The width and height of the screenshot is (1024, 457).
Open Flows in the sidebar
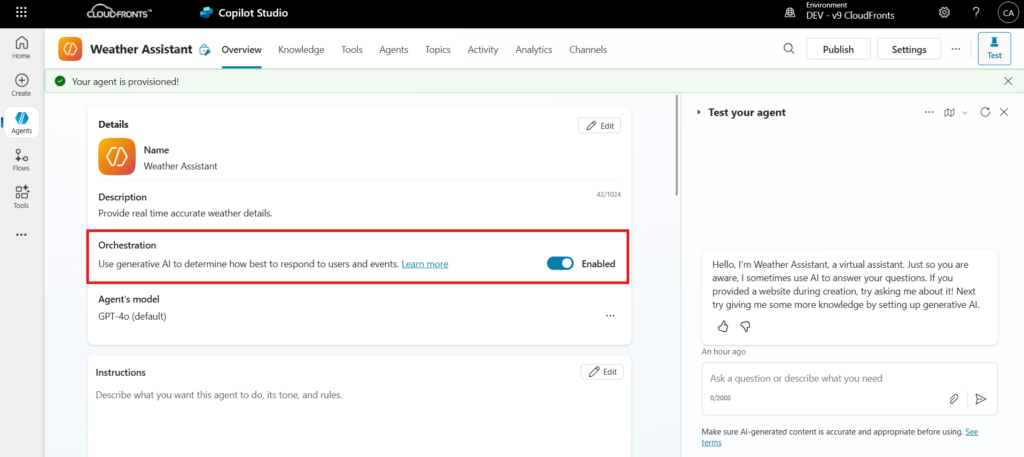tap(22, 159)
